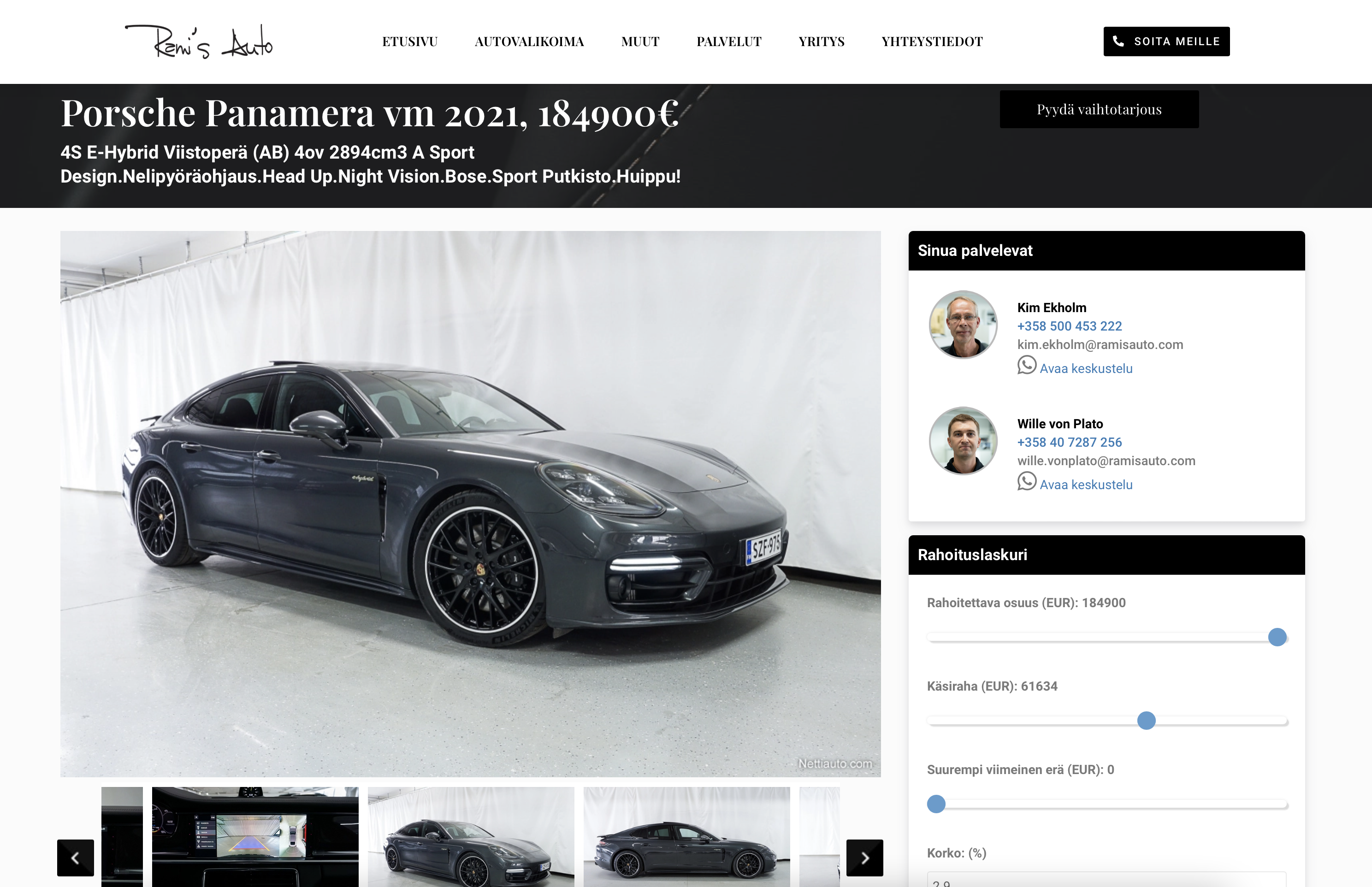This screenshot has width=1372, height=887.
Task: Click Wille von Plato's profile photo
Action: [963, 441]
